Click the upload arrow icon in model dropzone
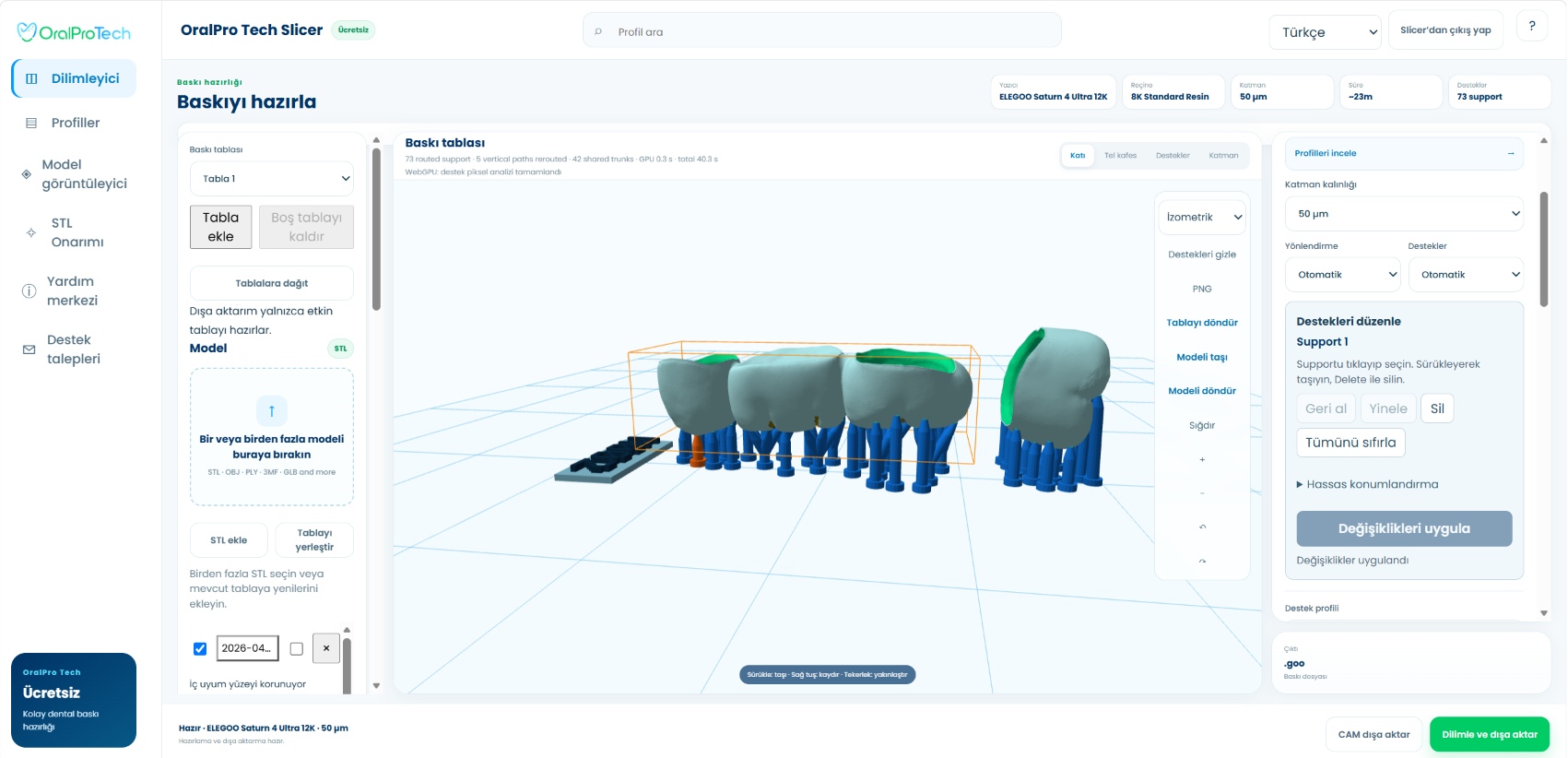The image size is (1568, 758). 272,411
